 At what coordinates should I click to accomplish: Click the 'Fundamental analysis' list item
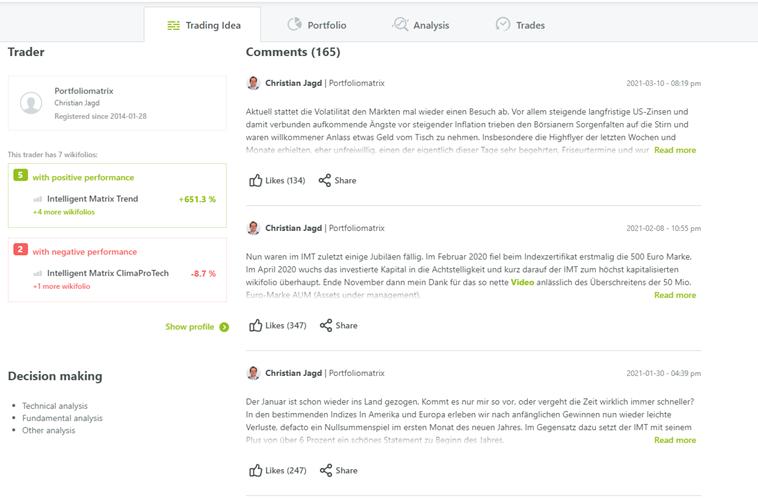point(62,418)
